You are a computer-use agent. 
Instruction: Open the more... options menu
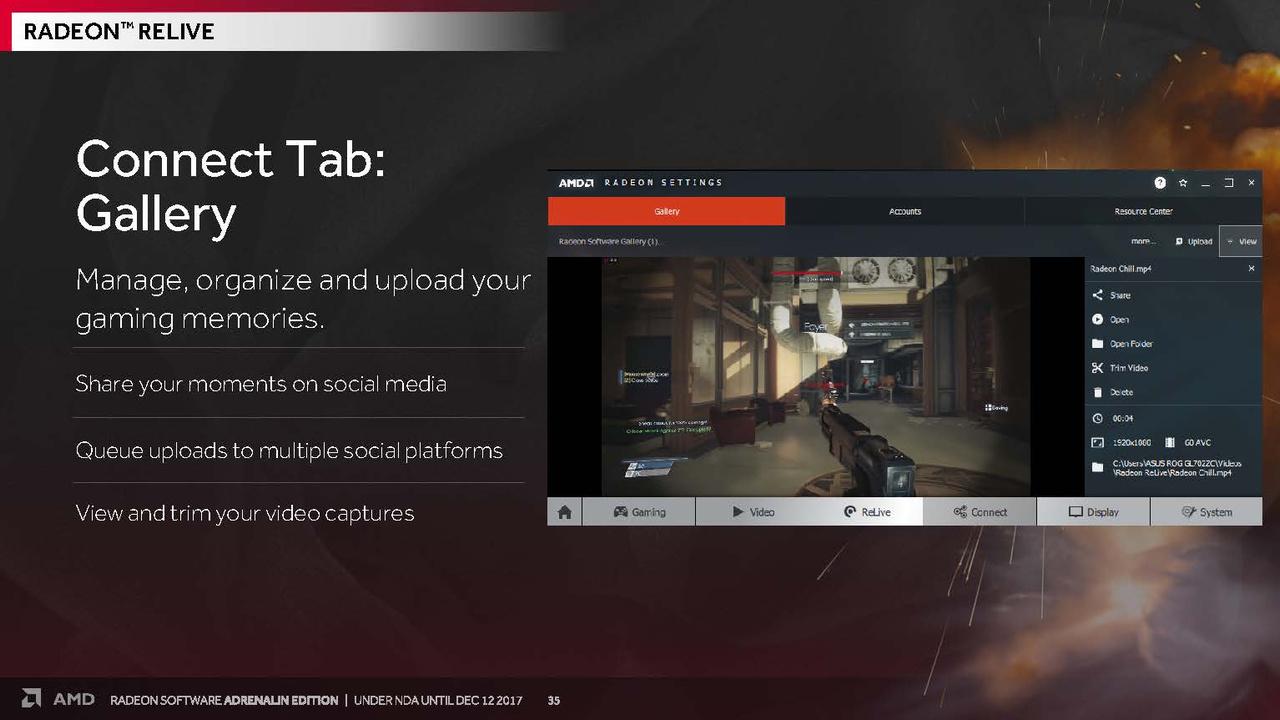point(1143,241)
